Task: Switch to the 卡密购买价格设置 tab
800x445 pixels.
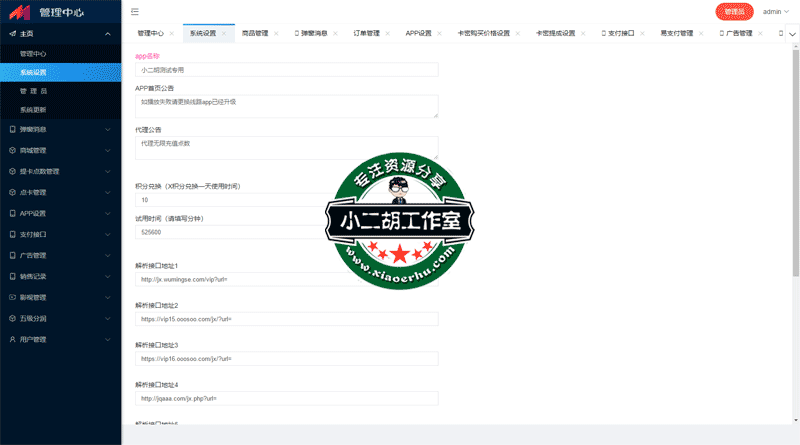Action: (484, 34)
